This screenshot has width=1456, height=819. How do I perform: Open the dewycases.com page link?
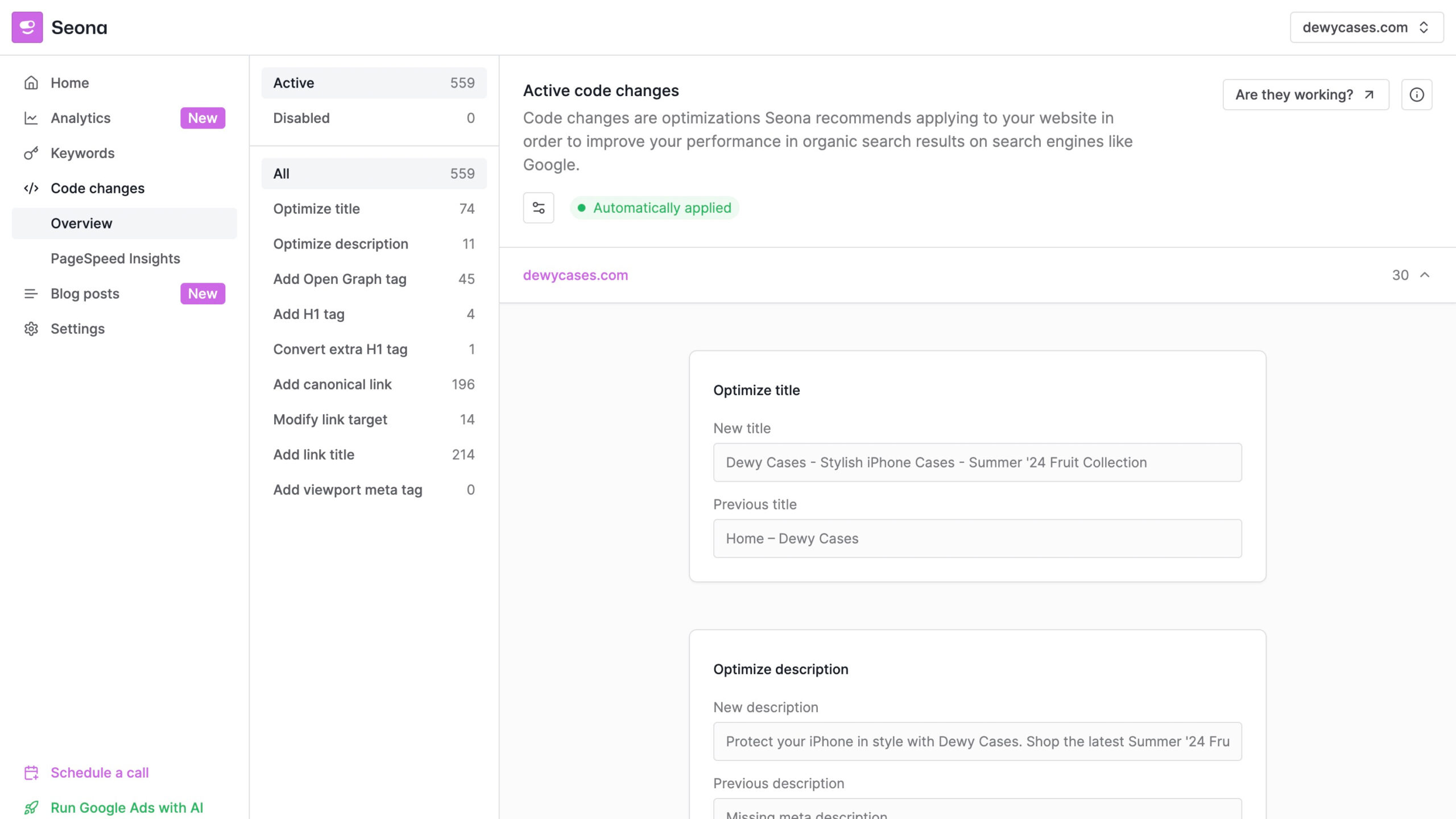[576, 275]
